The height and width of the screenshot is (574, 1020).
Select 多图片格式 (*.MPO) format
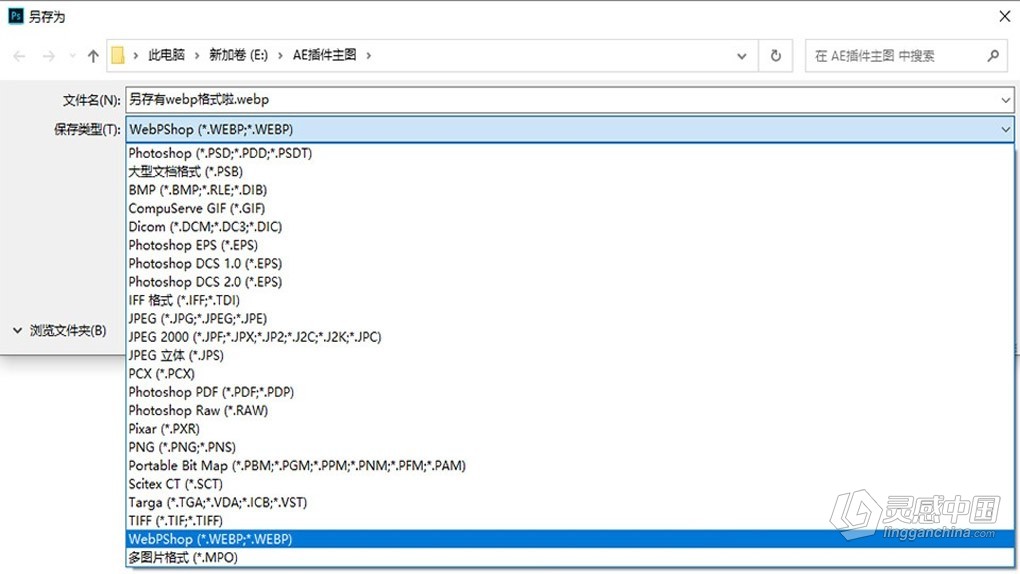569,558
